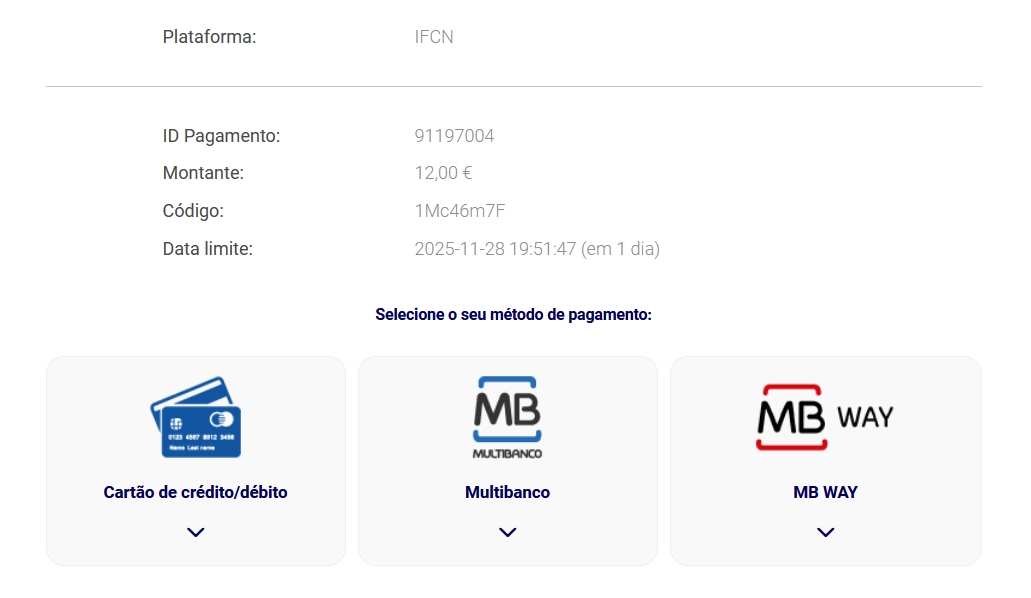
Task: Click the MB WAY logo
Action: coord(825,417)
